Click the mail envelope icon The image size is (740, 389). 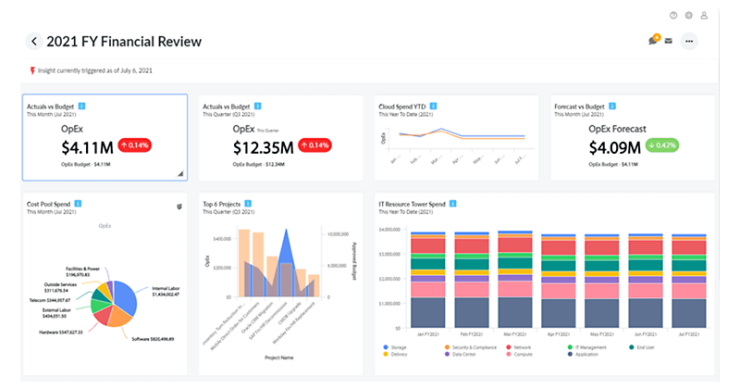[668, 41]
